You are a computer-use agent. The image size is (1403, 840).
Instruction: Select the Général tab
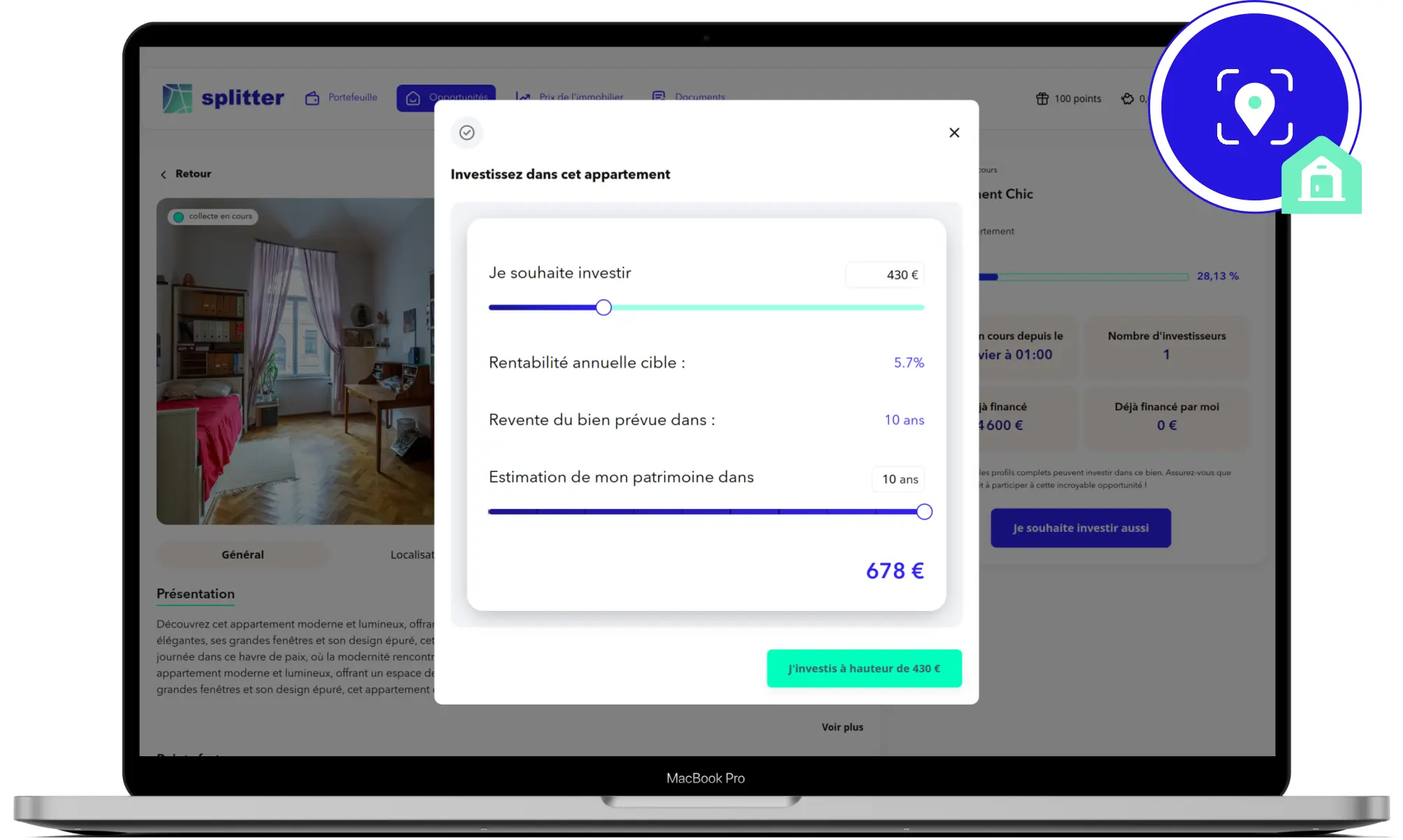click(242, 554)
